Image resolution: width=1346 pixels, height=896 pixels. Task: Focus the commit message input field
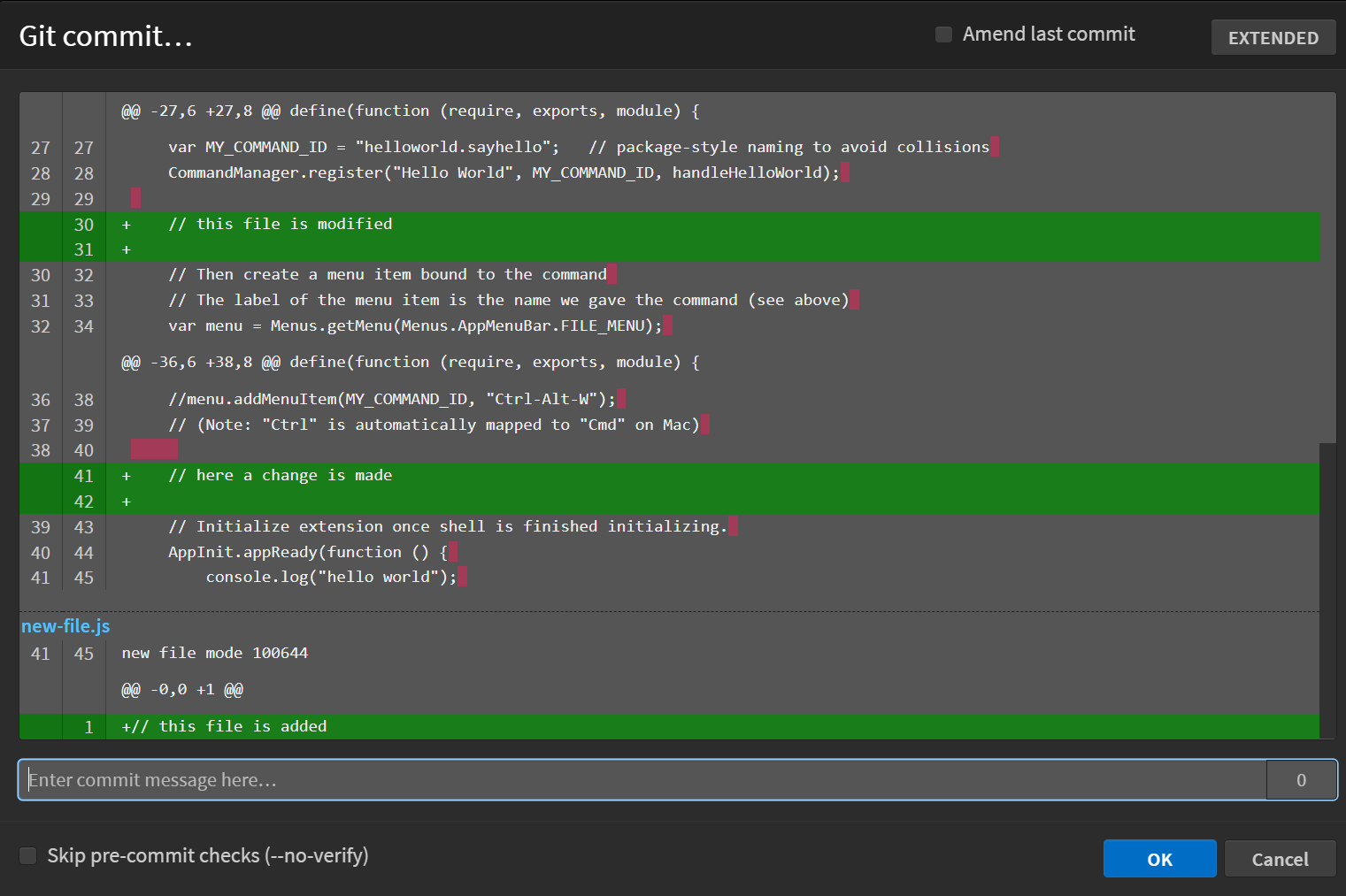point(642,780)
